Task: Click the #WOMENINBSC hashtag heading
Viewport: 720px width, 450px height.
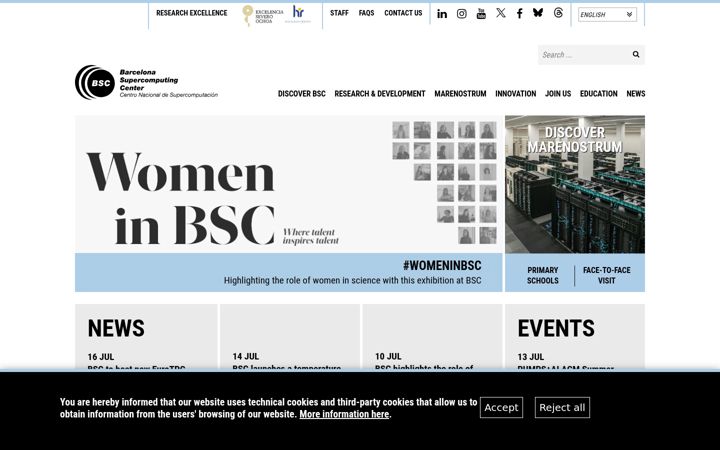Action: 442,265
